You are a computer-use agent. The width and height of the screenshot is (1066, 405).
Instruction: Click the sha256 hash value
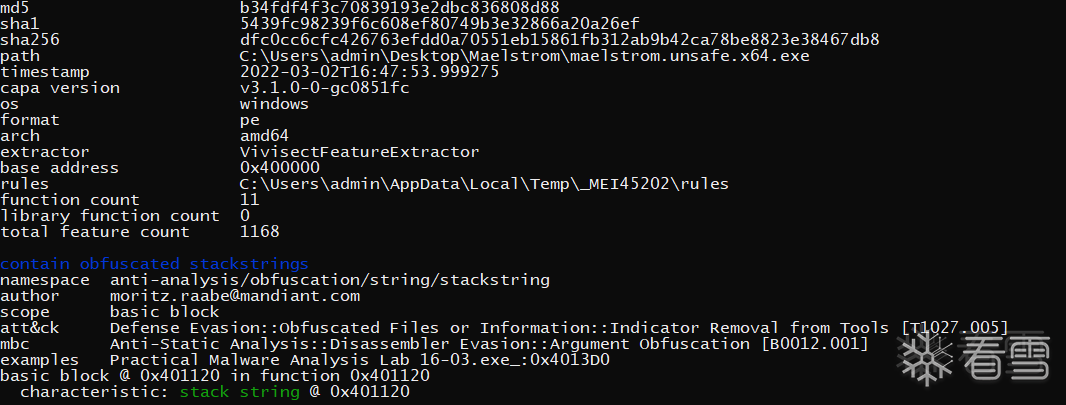coord(560,40)
